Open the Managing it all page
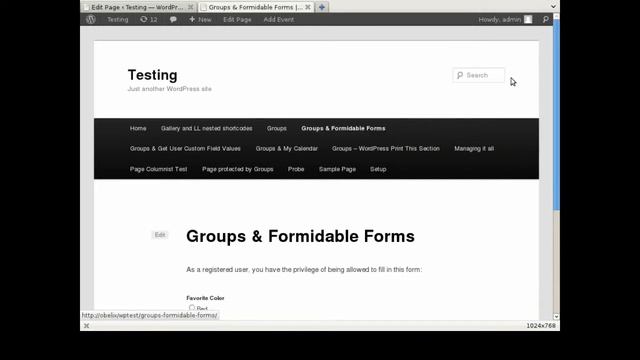 point(474,149)
